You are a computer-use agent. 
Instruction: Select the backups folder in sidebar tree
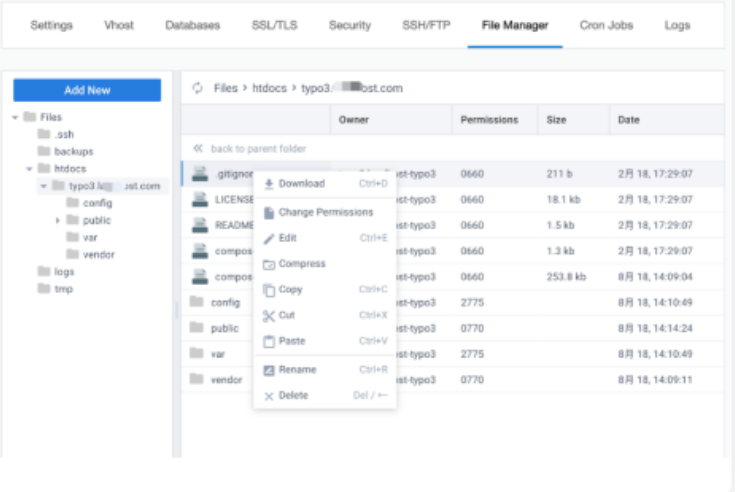(73, 152)
